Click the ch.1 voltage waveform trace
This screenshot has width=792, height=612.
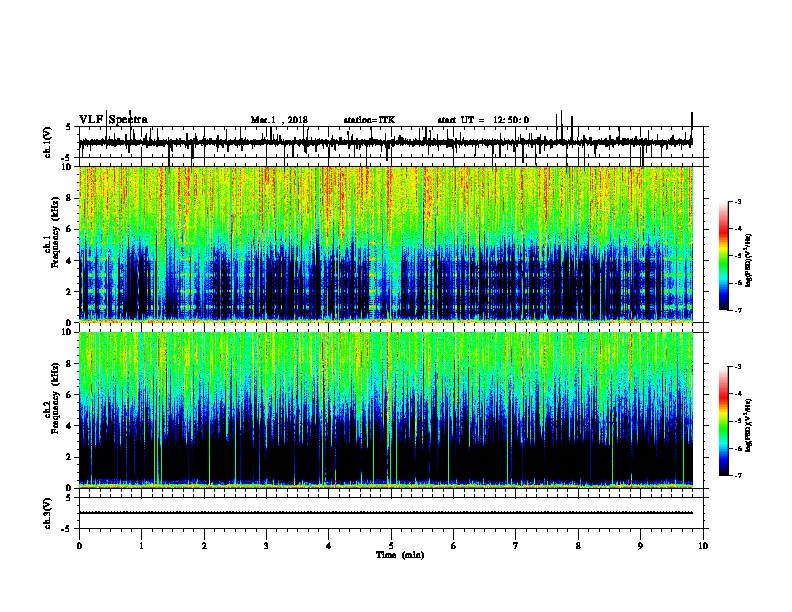385,142
